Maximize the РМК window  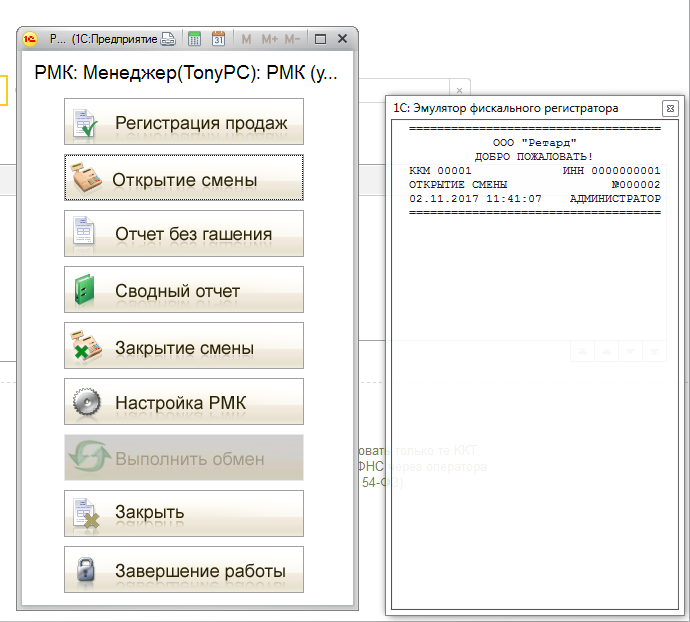coord(320,39)
